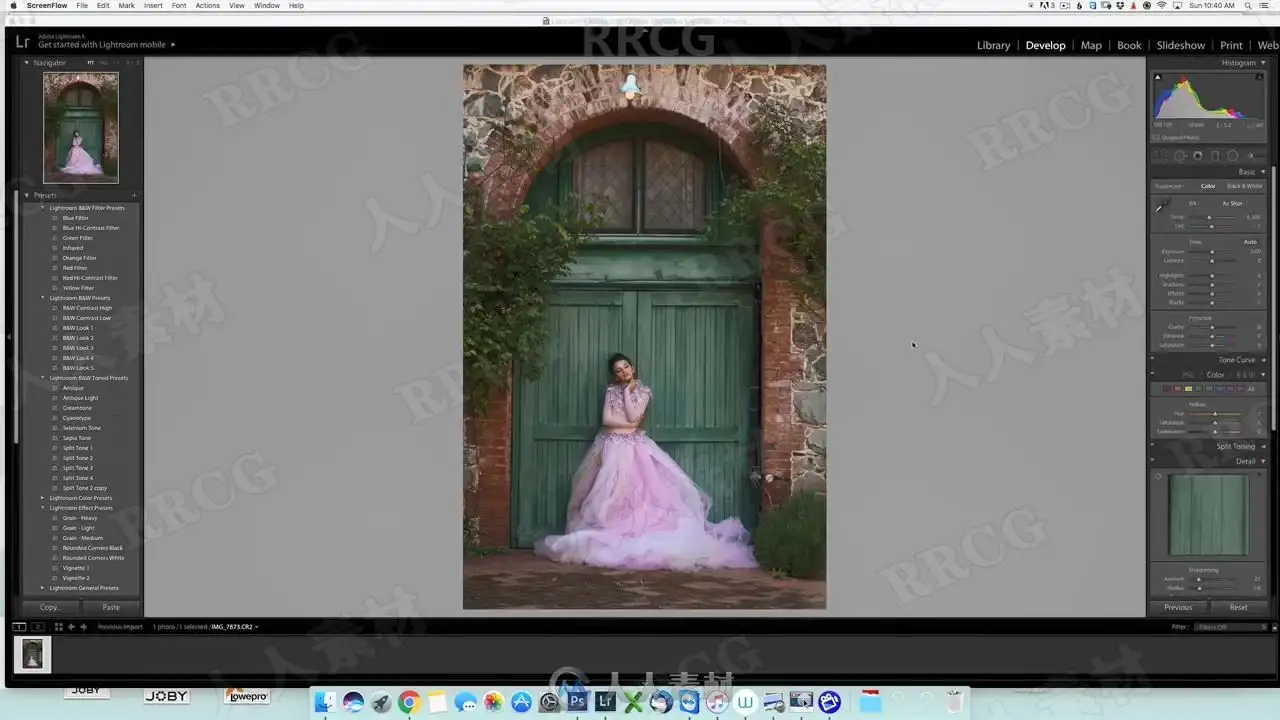Click the Previous button
This screenshot has width=1280, height=720.
1178,607
